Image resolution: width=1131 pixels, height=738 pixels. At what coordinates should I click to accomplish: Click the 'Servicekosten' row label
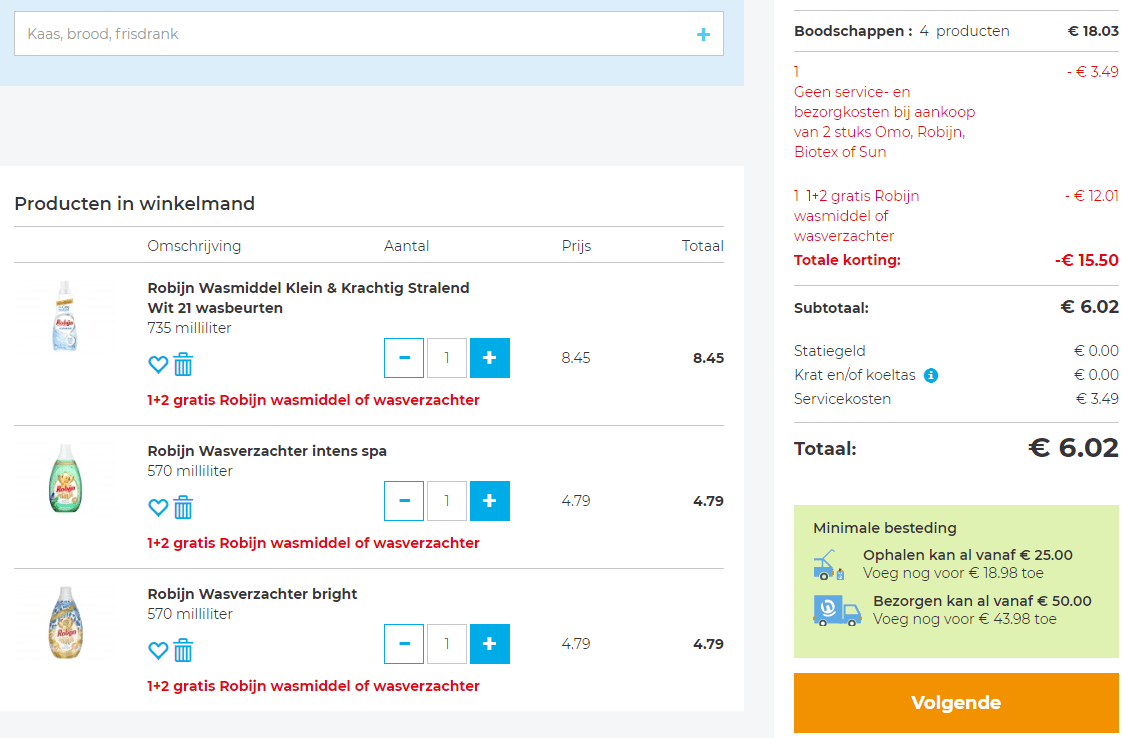842,399
